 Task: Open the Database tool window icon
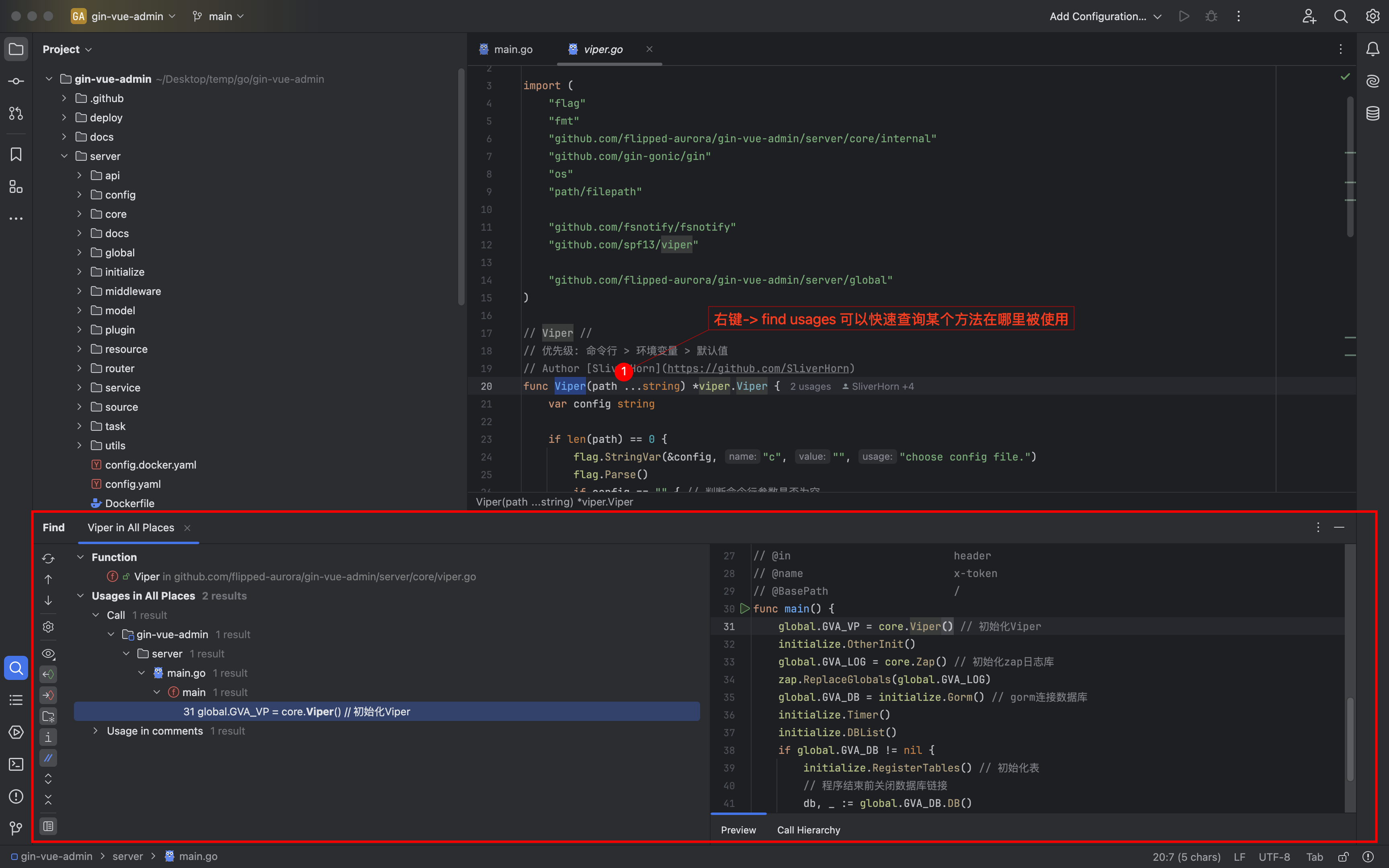pyautogui.click(x=1373, y=114)
